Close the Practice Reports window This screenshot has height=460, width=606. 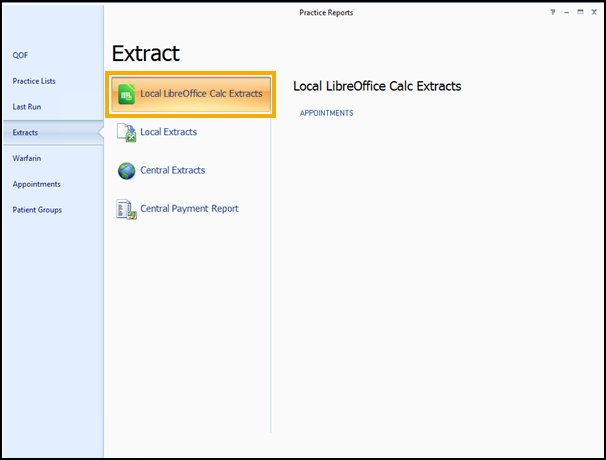point(593,12)
